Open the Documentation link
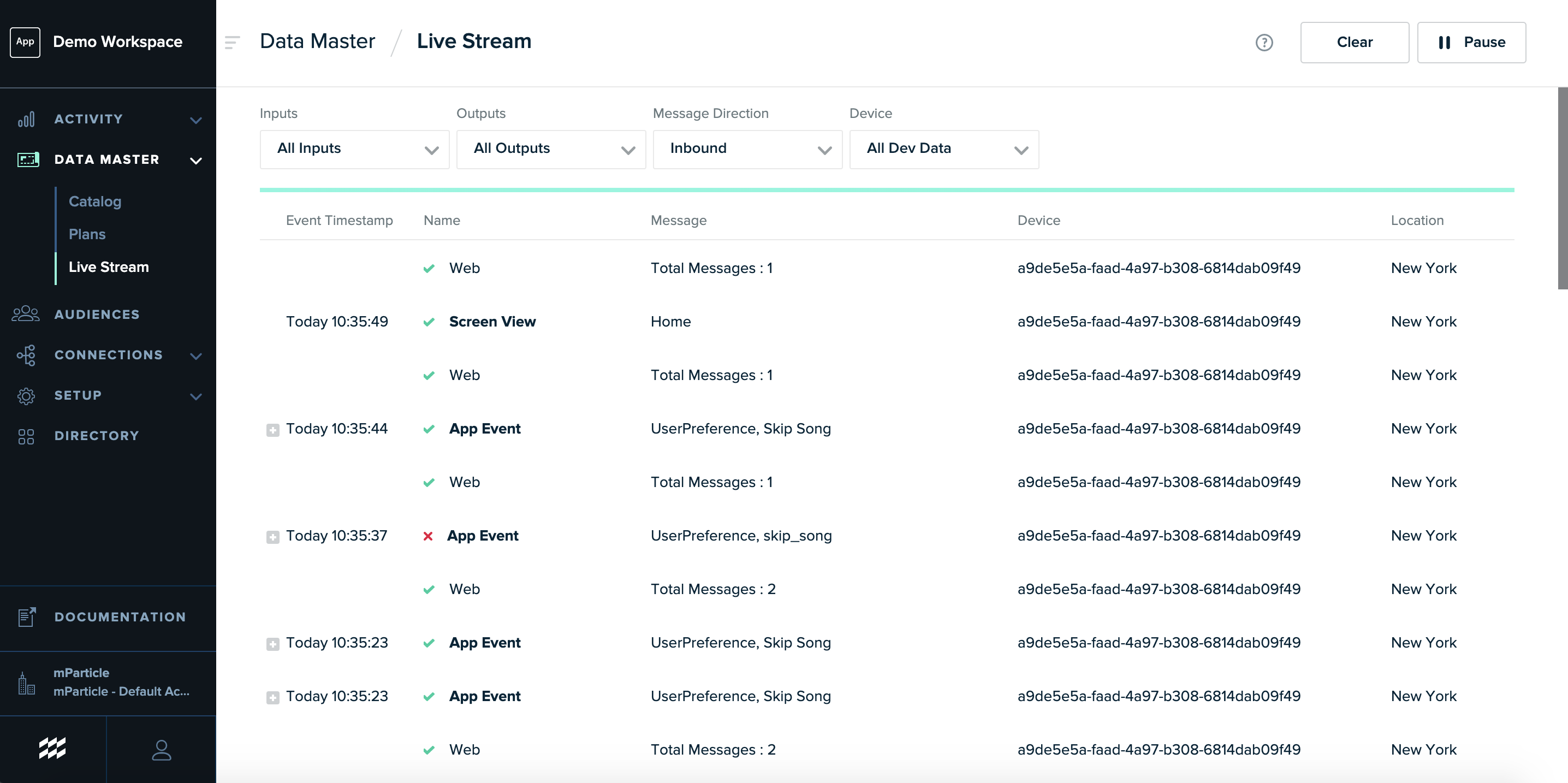Screen dimensions: 1568x783 [120, 617]
